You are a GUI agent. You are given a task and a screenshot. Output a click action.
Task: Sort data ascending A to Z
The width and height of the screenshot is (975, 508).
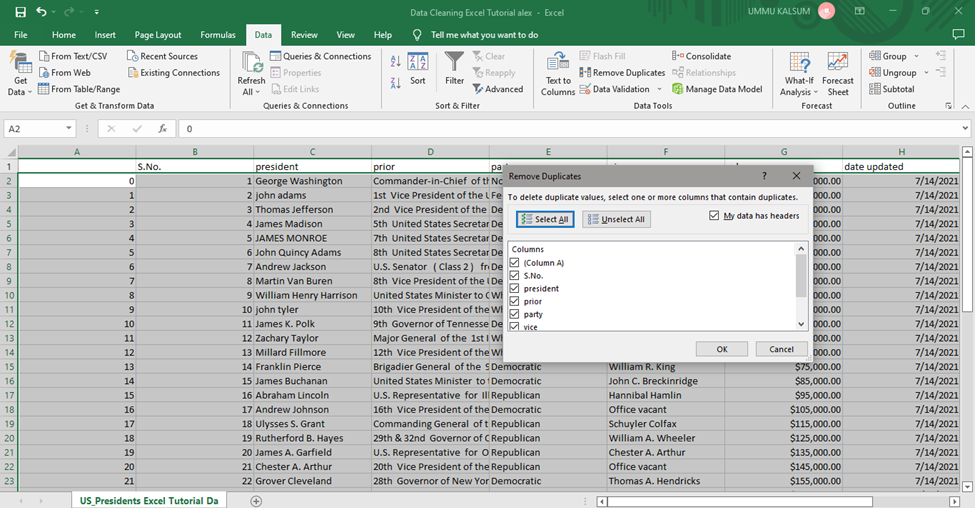pyautogui.click(x=396, y=62)
